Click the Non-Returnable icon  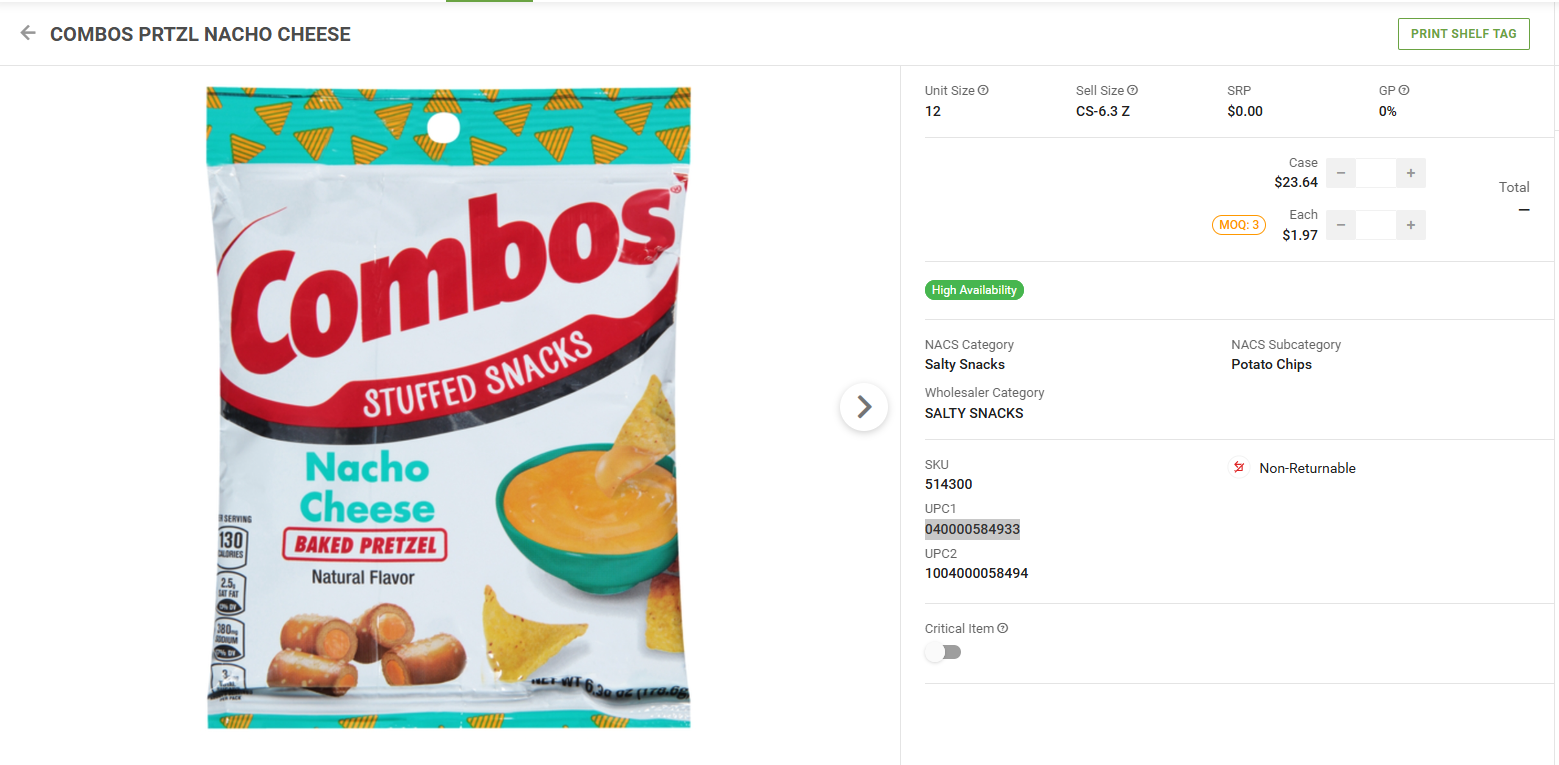(1239, 467)
